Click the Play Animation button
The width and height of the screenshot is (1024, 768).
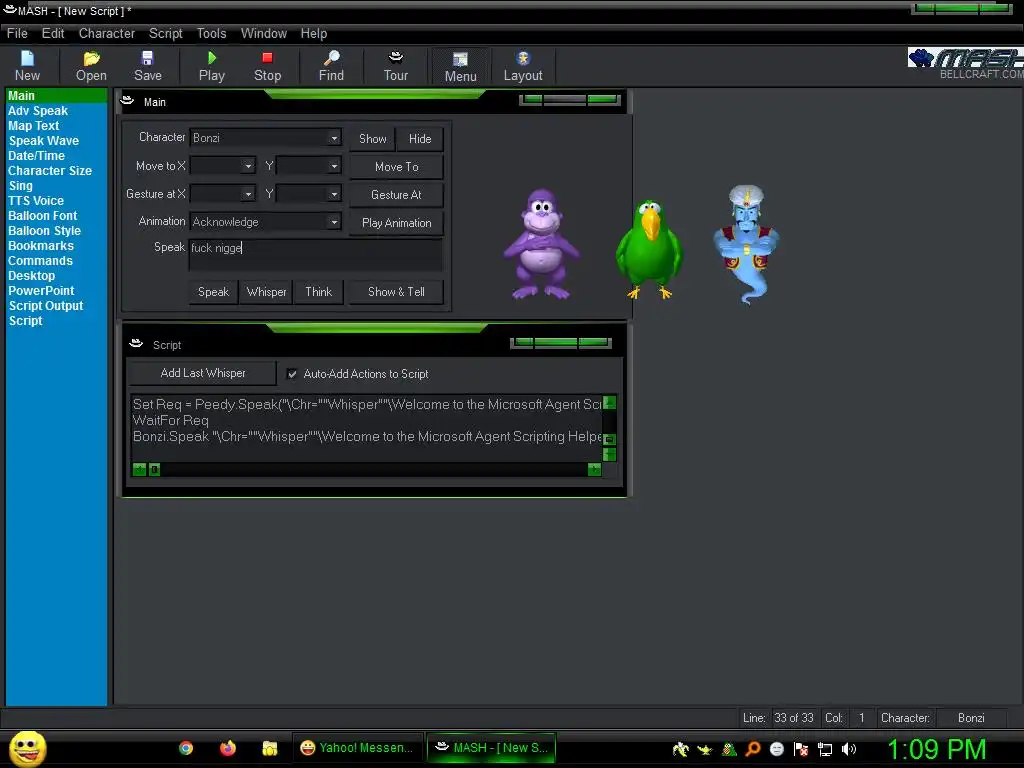tap(396, 223)
